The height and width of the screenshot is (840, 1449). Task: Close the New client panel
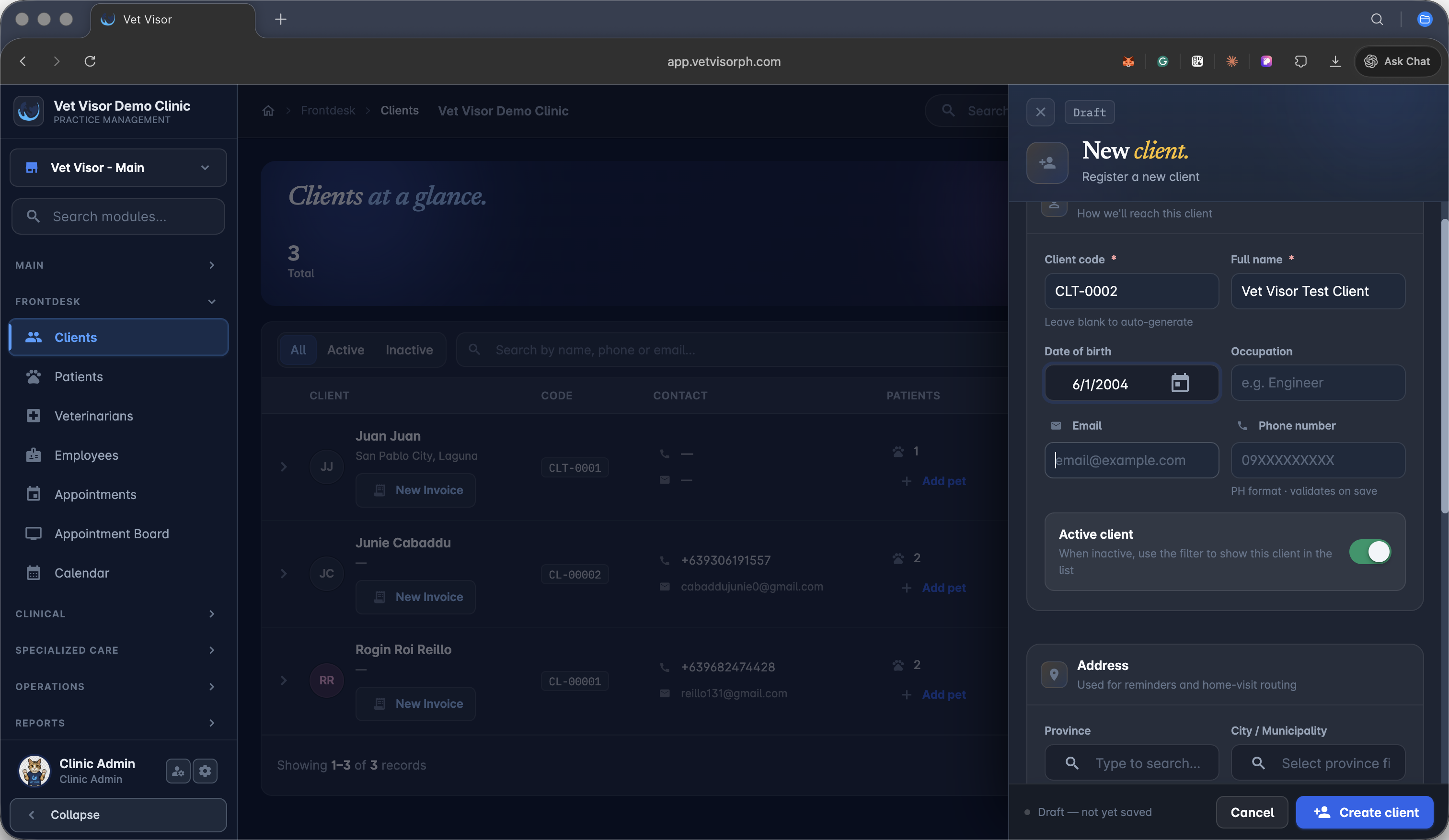(x=1041, y=112)
